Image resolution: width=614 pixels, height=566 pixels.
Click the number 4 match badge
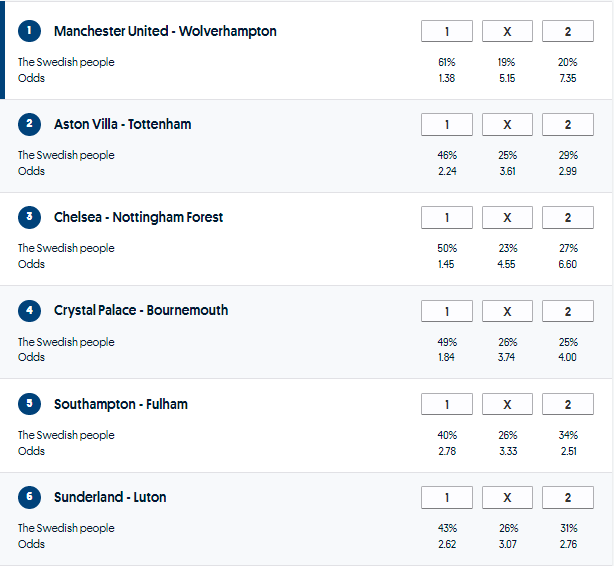(30, 310)
